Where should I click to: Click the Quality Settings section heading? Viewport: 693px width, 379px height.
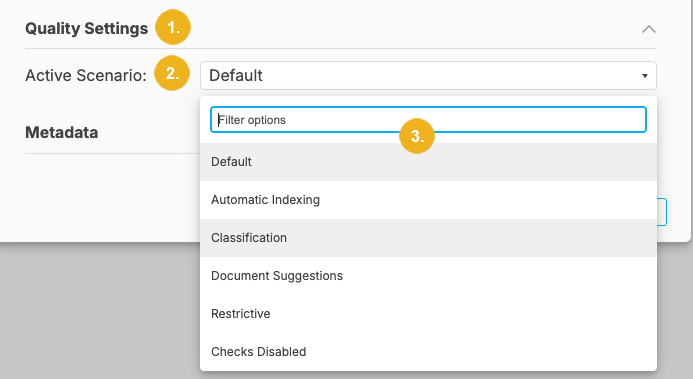tap(87, 29)
